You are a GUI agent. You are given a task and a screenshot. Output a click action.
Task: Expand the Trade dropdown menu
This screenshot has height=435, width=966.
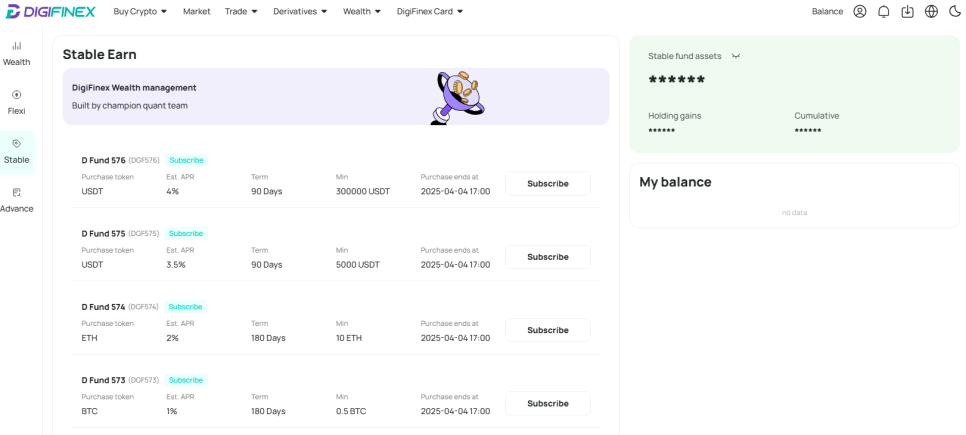click(241, 11)
